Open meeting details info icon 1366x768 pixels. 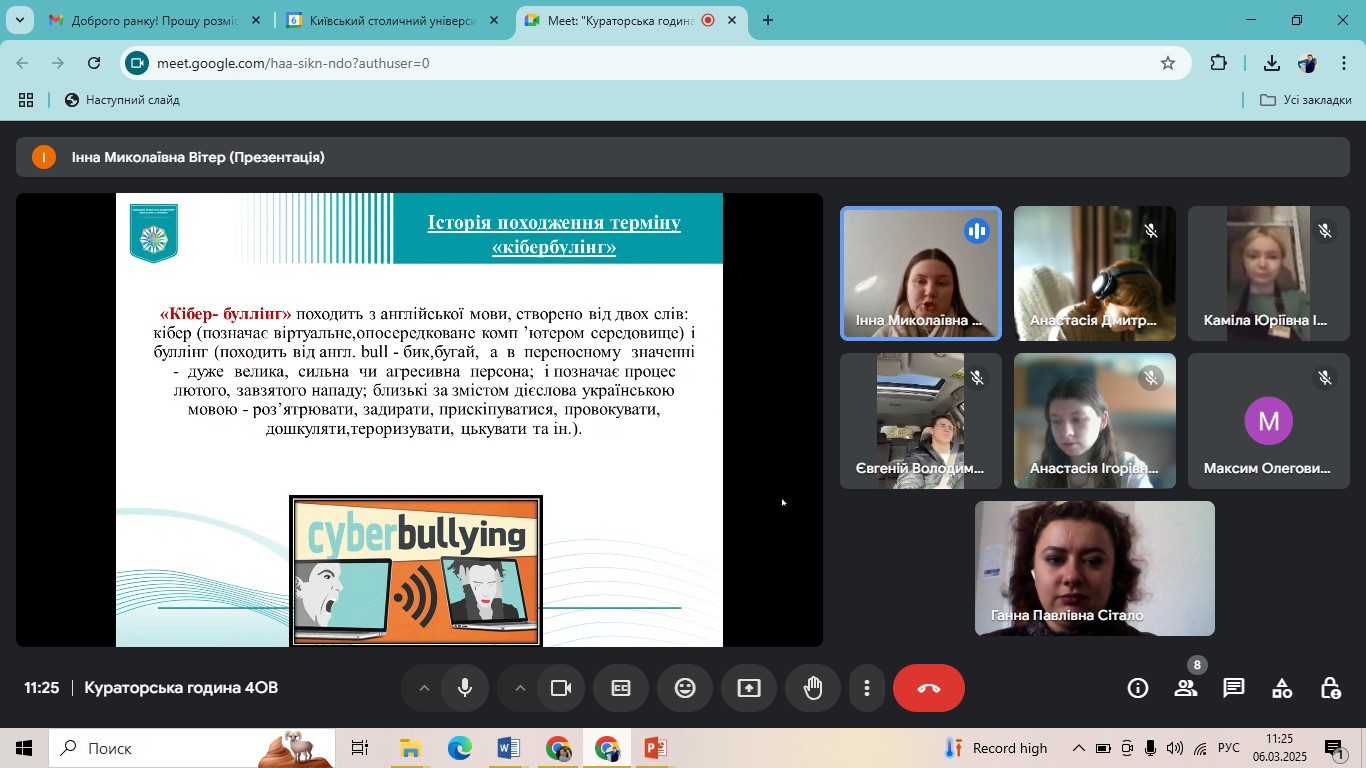(1138, 688)
